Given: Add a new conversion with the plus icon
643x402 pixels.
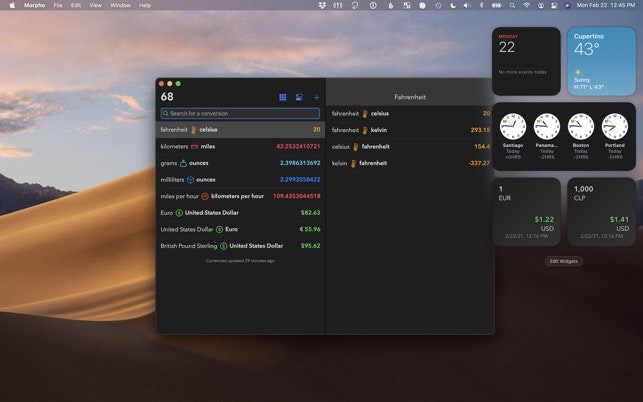Looking at the screenshot, I should click(316, 98).
